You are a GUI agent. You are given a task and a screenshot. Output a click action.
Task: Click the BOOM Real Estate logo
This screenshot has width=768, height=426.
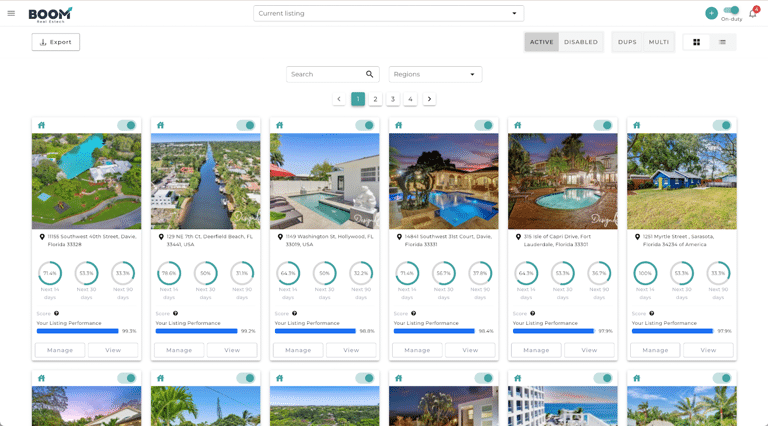50,15
